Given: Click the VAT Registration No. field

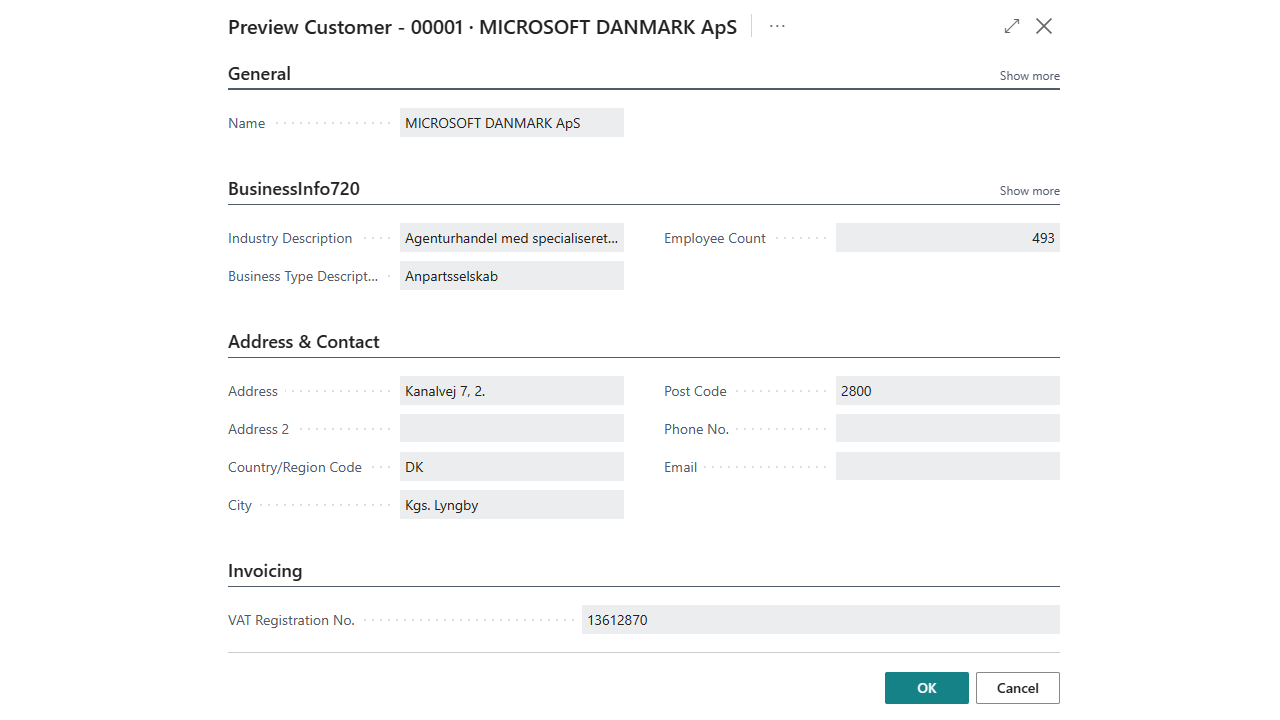Looking at the screenshot, I should click(821, 620).
